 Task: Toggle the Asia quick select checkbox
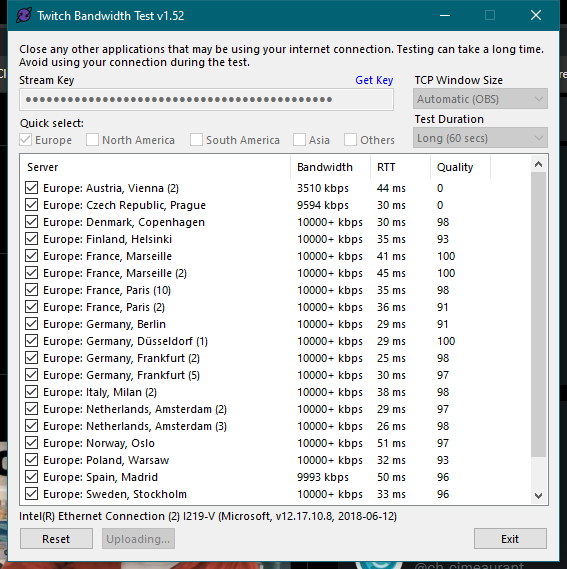(x=299, y=140)
